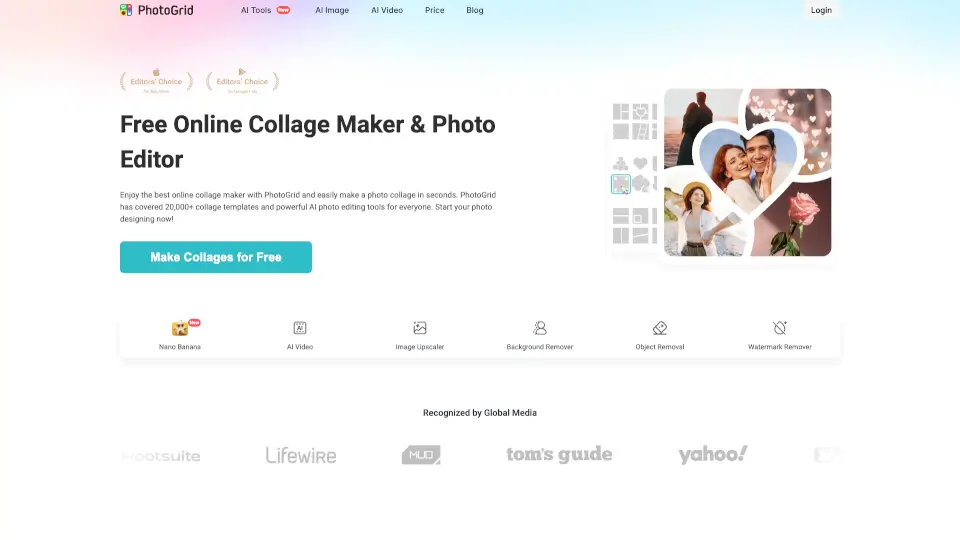Open the Nano Banana tool icon
The image size is (960, 540).
point(179,328)
